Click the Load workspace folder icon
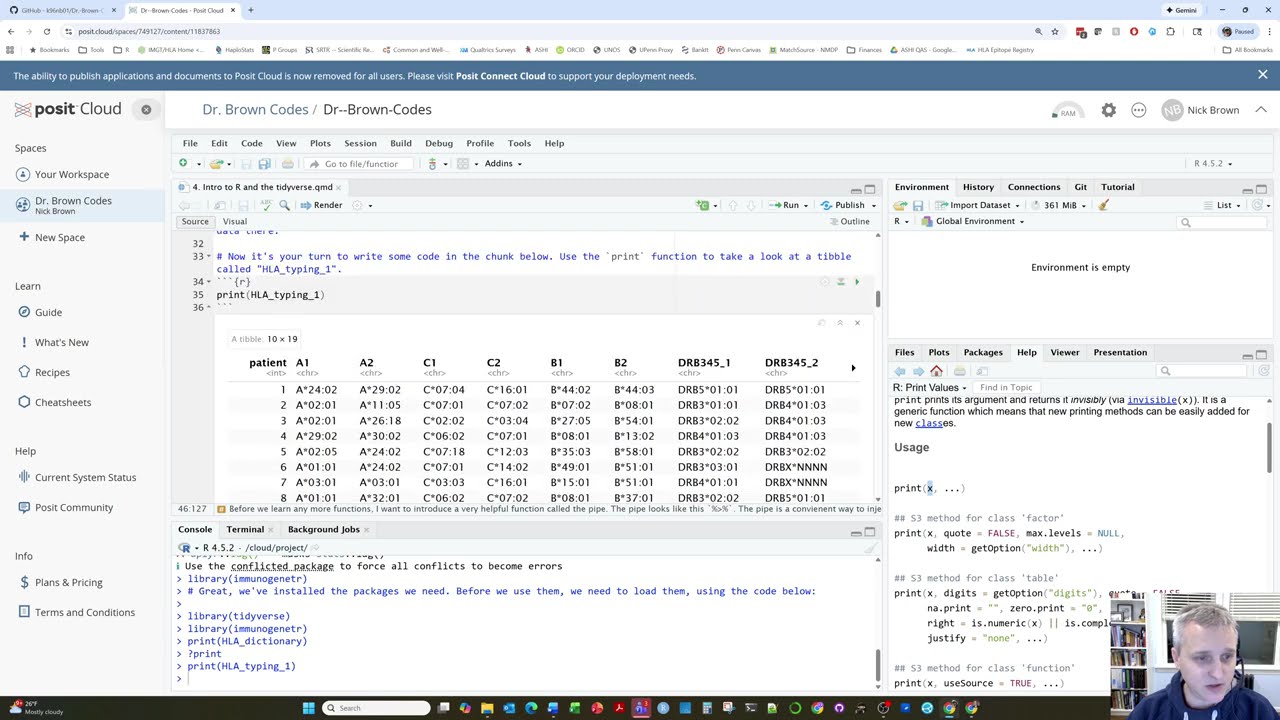Viewport: 1280px width, 720px height. coord(900,205)
